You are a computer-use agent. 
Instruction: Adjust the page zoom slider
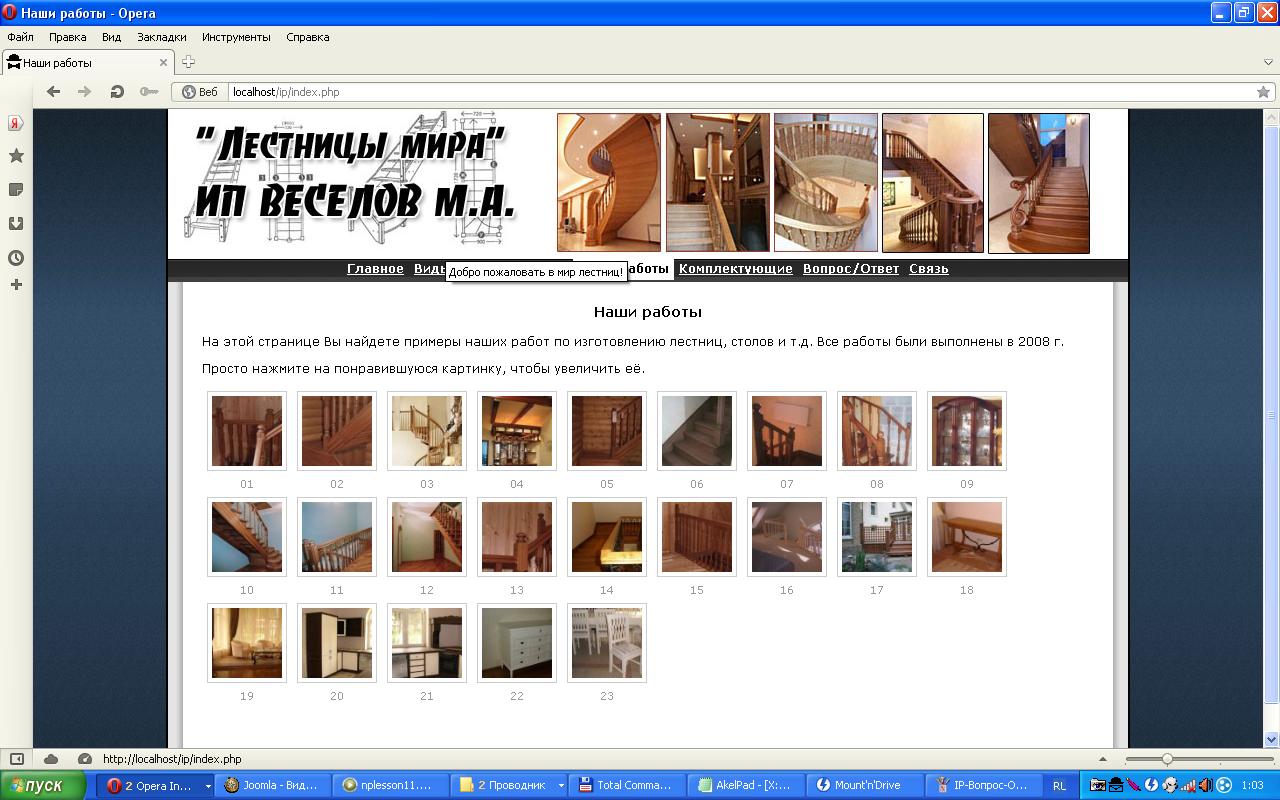[1199, 759]
